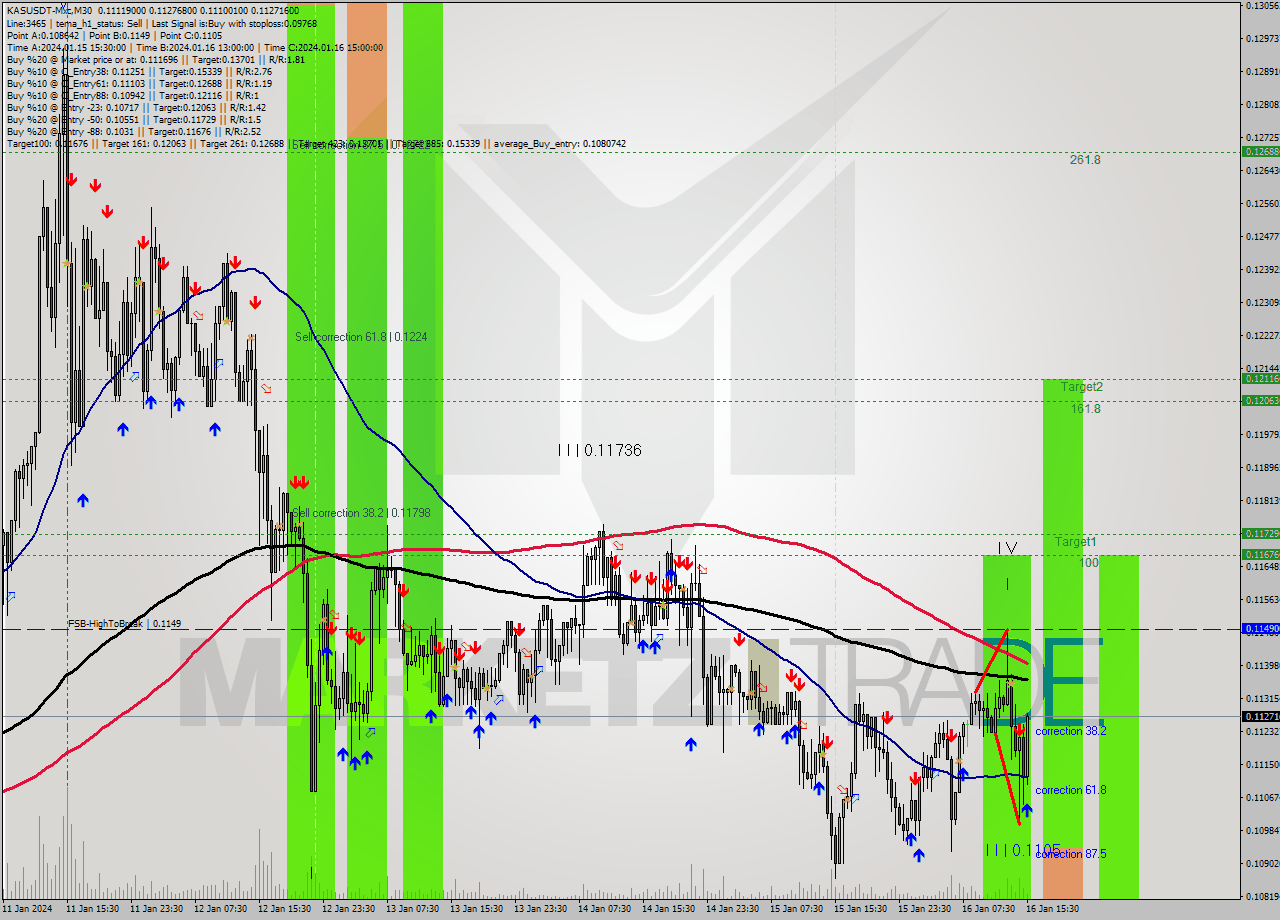
Task: Click the green 0.12116 price tag on the axis
Action: tap(1260, 379)
